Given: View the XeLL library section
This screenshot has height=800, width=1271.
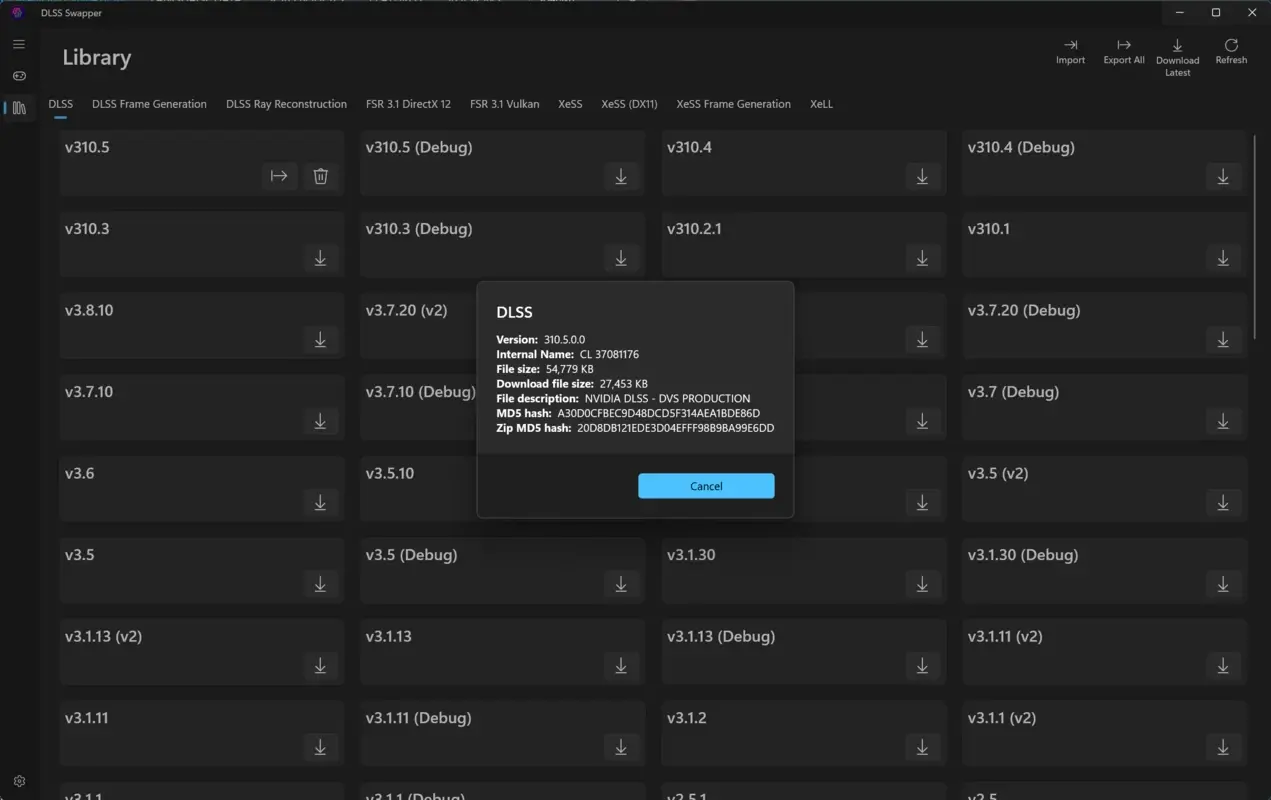Looking at the screenshot, I should (821, 103).
